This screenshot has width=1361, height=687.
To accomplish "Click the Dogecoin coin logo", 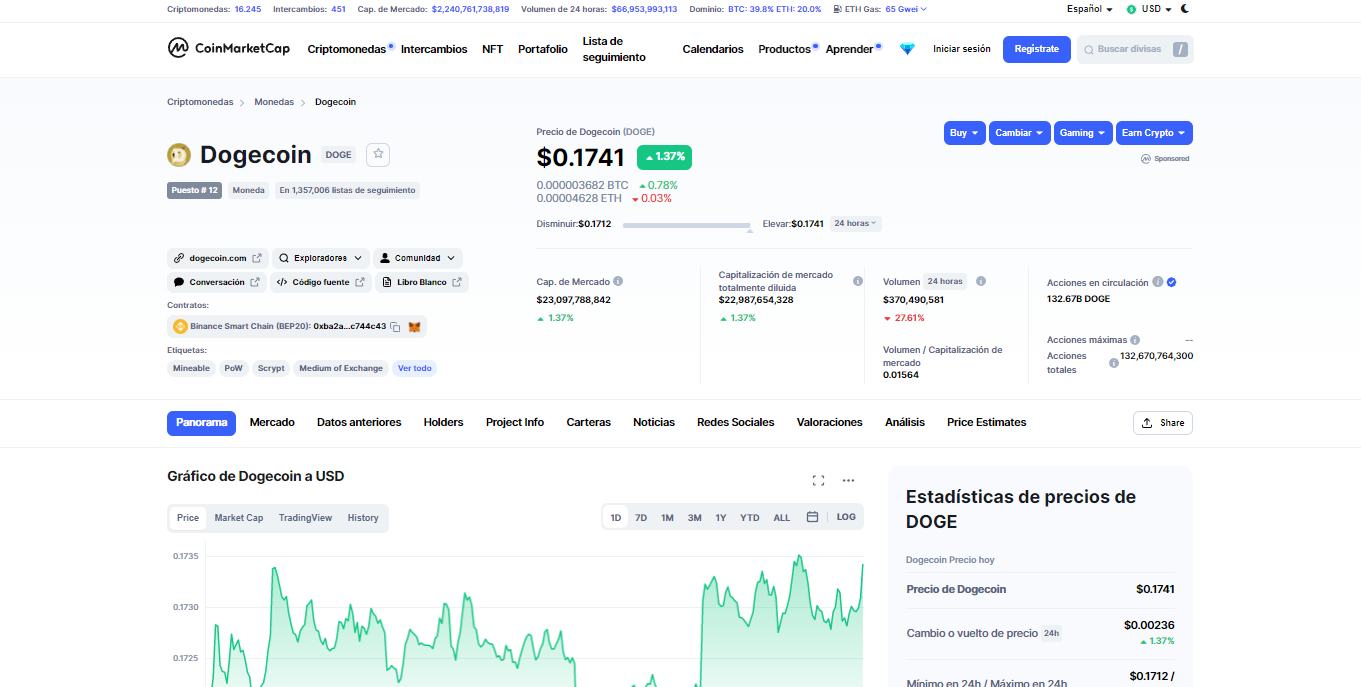I will pos(179,154).
